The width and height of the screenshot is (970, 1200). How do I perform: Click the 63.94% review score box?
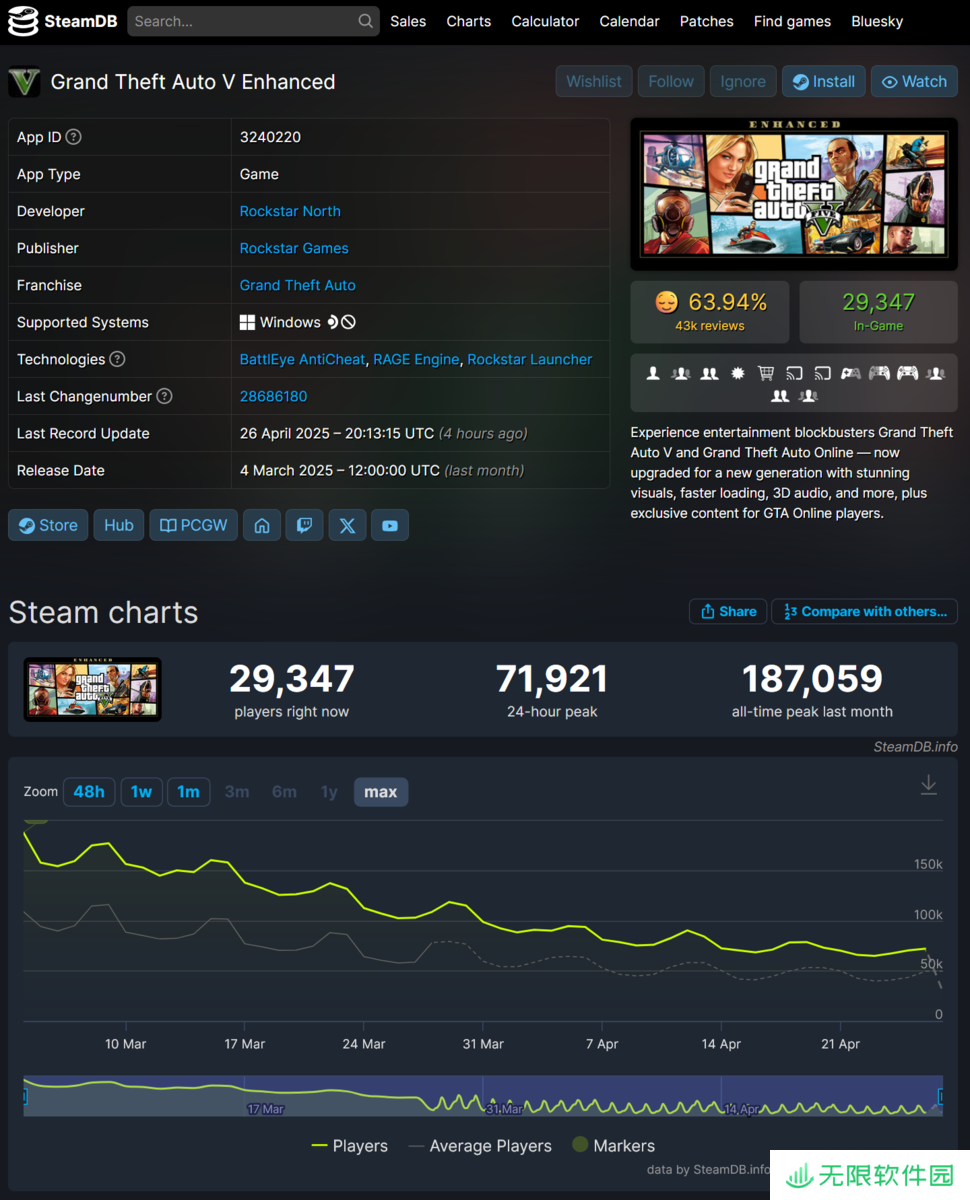coord(710,312)
